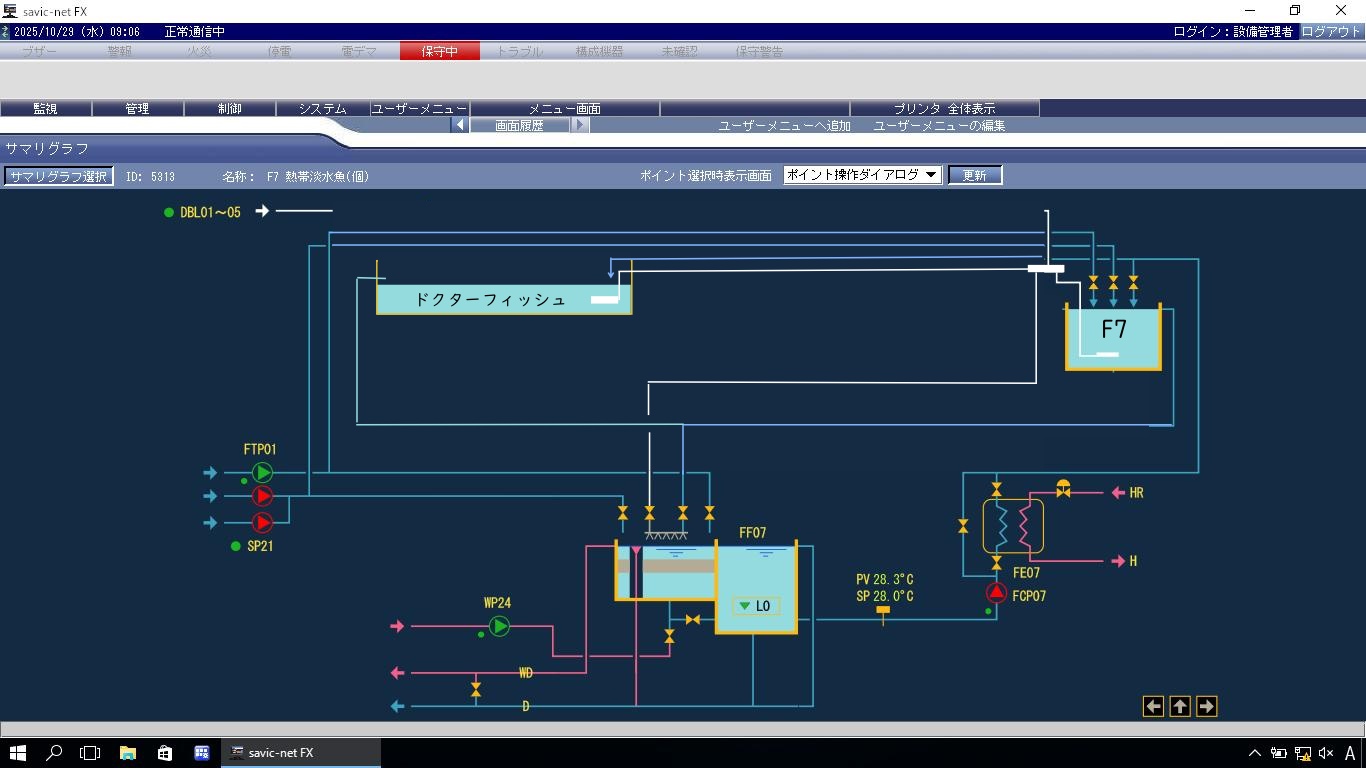Screen dimensions: 1366x768
Task: Click the green FTP01 pump icon
Action: click(x=262, y=472)
